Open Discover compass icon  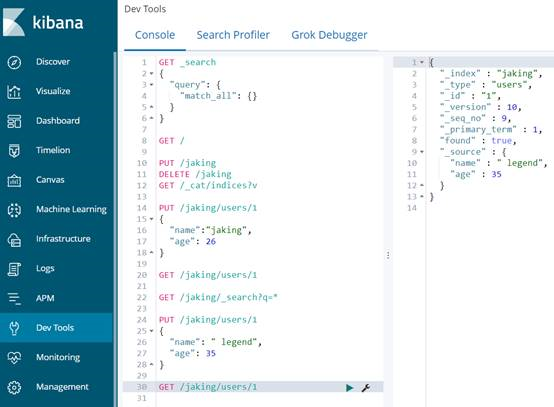(14, 62)
